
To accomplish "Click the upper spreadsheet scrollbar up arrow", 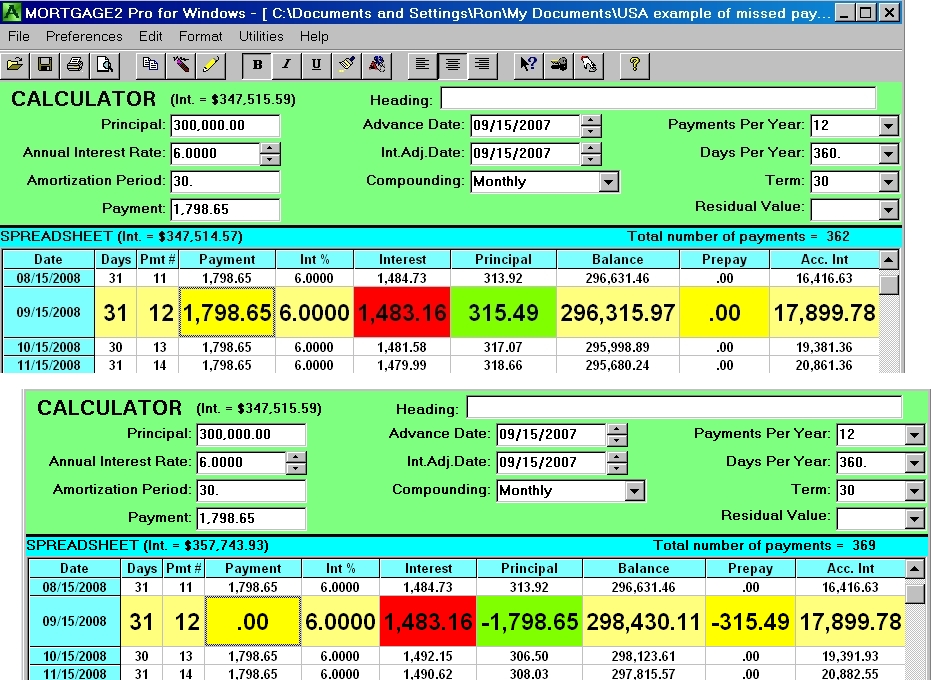I will 888,260.
